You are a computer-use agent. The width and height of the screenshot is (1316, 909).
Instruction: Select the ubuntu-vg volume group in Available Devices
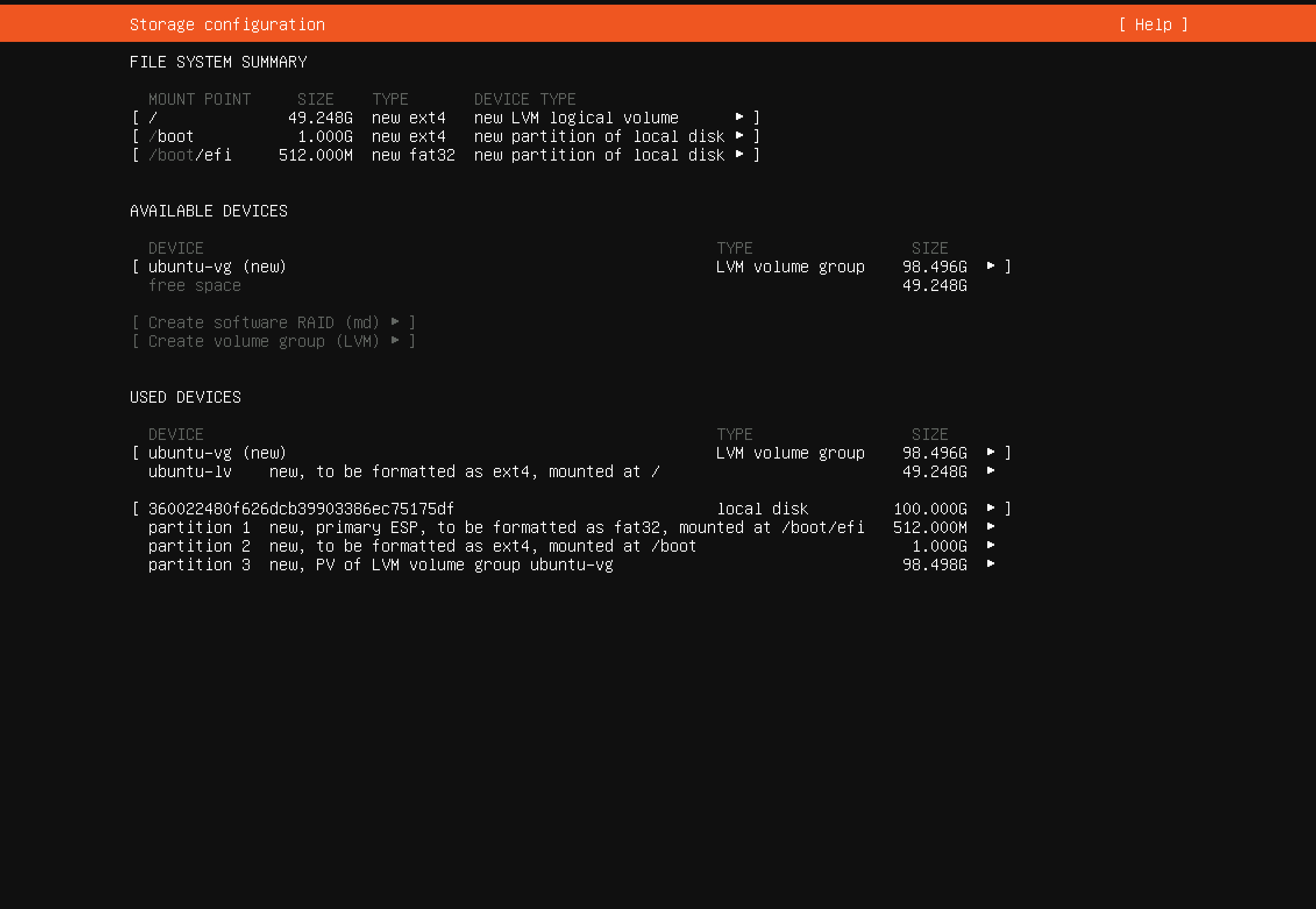click(216, 266)
